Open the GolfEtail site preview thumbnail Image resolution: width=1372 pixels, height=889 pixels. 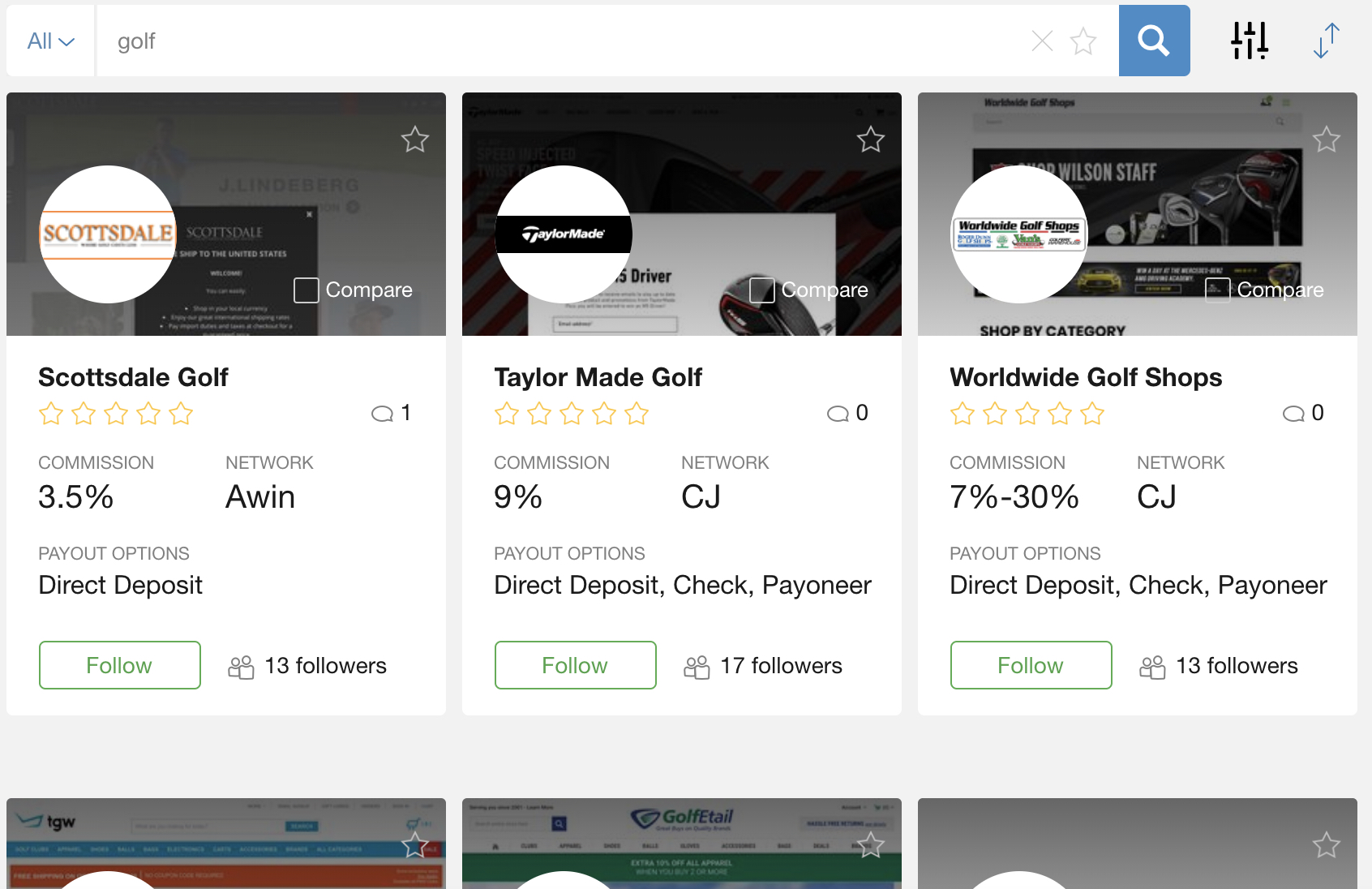tap(682, 844)
